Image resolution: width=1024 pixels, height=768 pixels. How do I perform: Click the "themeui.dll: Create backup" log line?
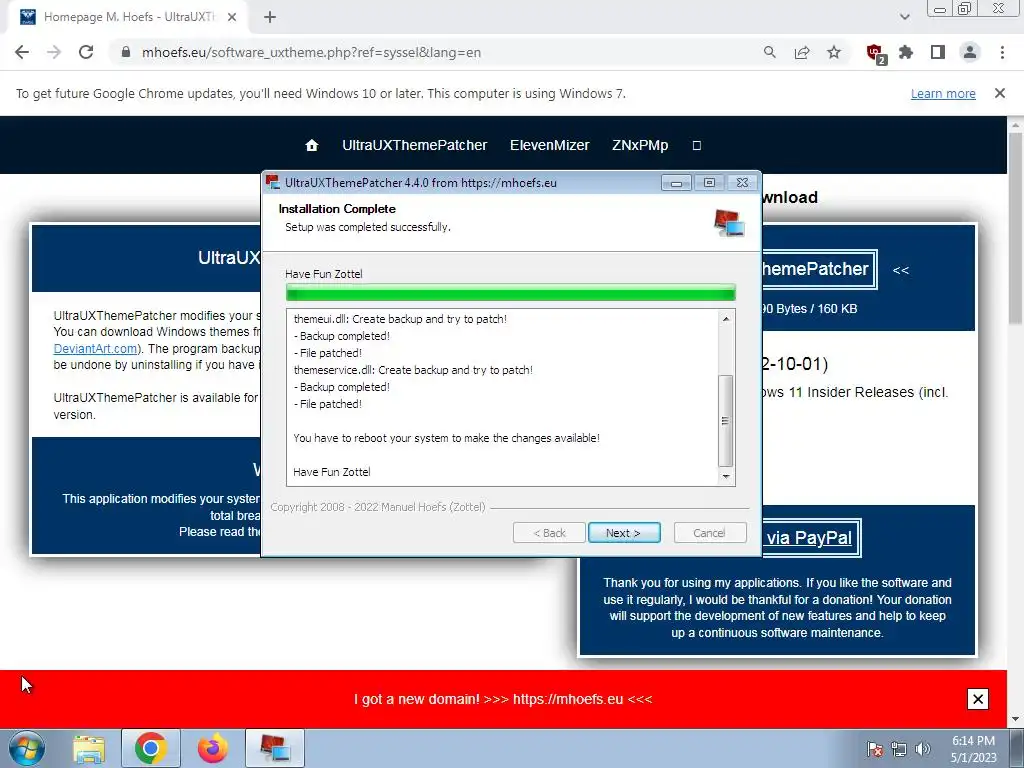pyautogui.click(x=400, y=319)
